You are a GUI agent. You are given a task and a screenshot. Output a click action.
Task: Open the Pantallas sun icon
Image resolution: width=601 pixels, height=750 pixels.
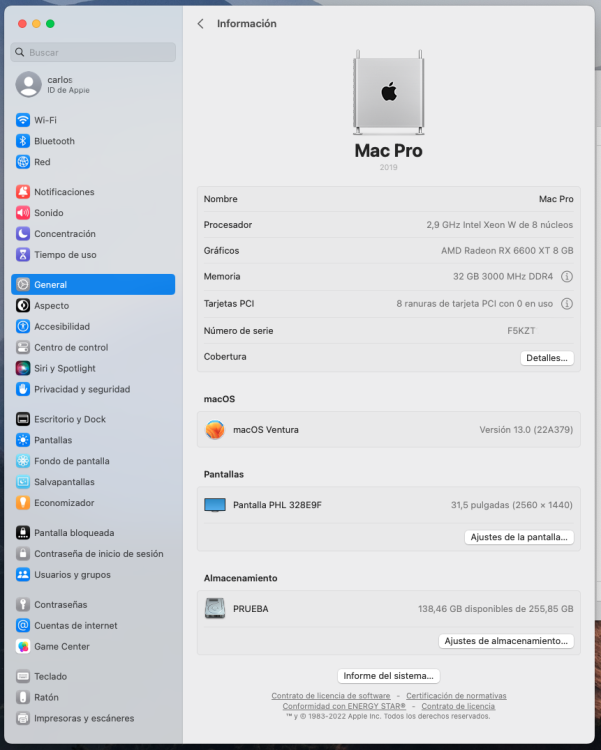(22, 440)
